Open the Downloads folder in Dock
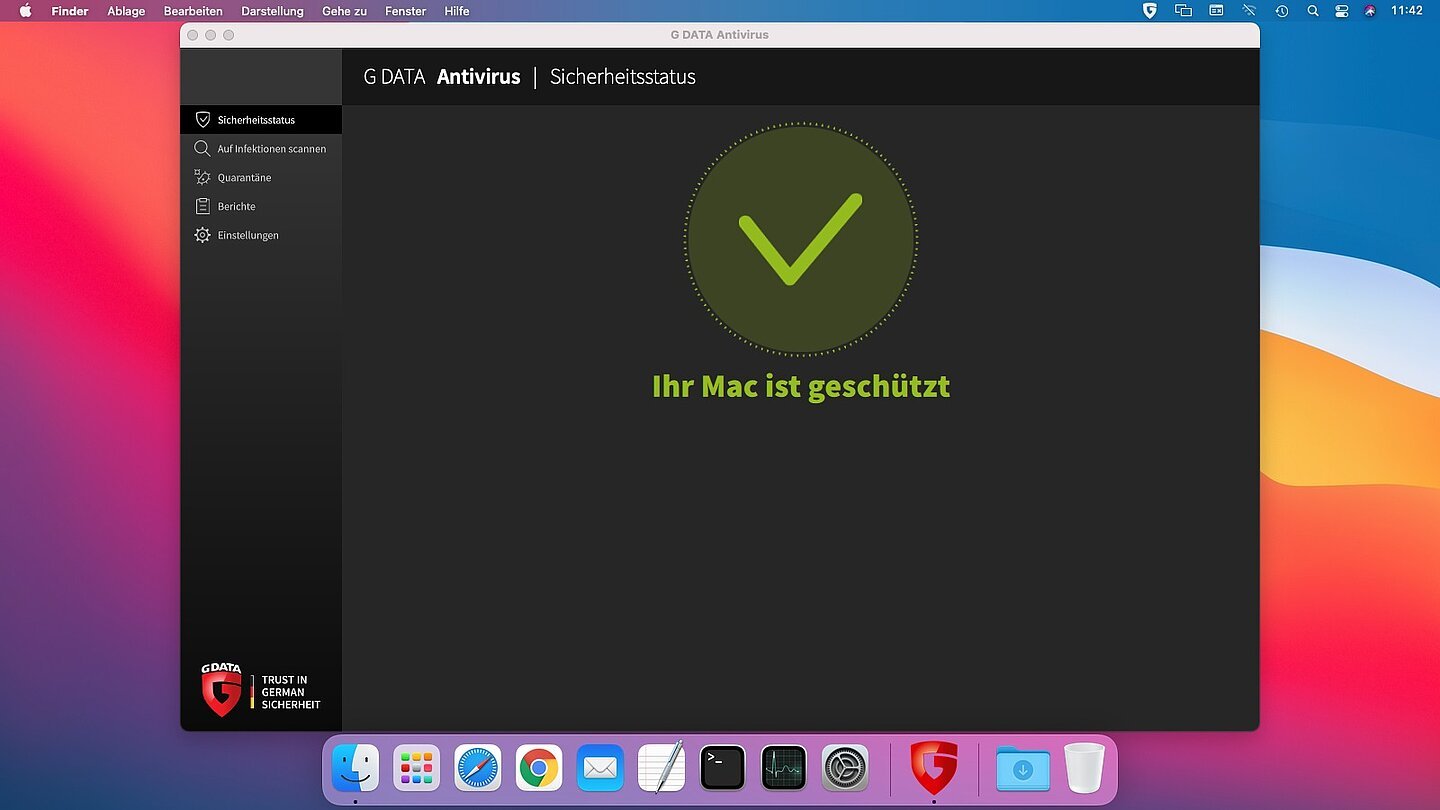 coord(1023,769)
